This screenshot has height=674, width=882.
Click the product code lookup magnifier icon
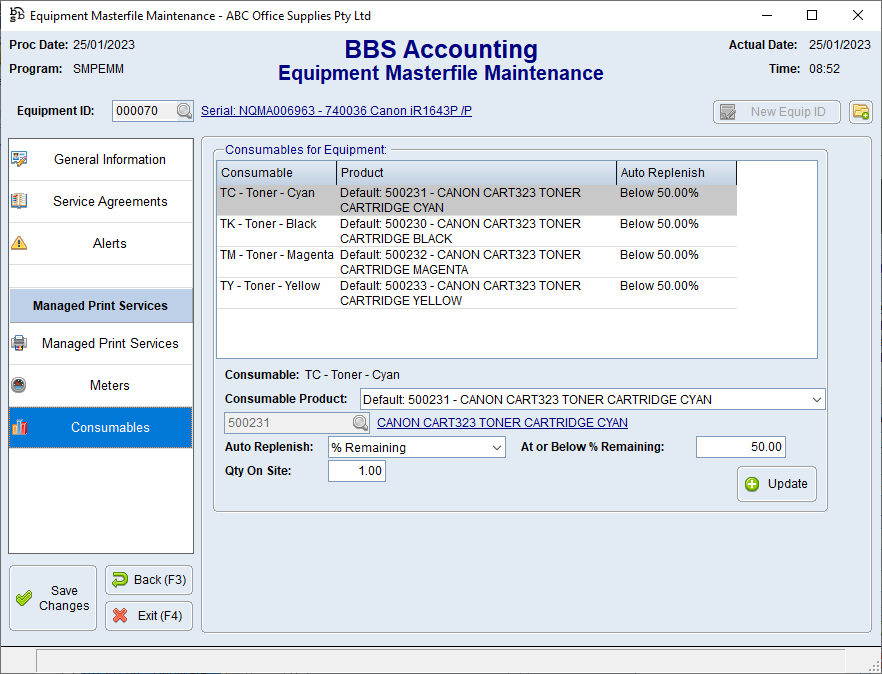point(360,423)
